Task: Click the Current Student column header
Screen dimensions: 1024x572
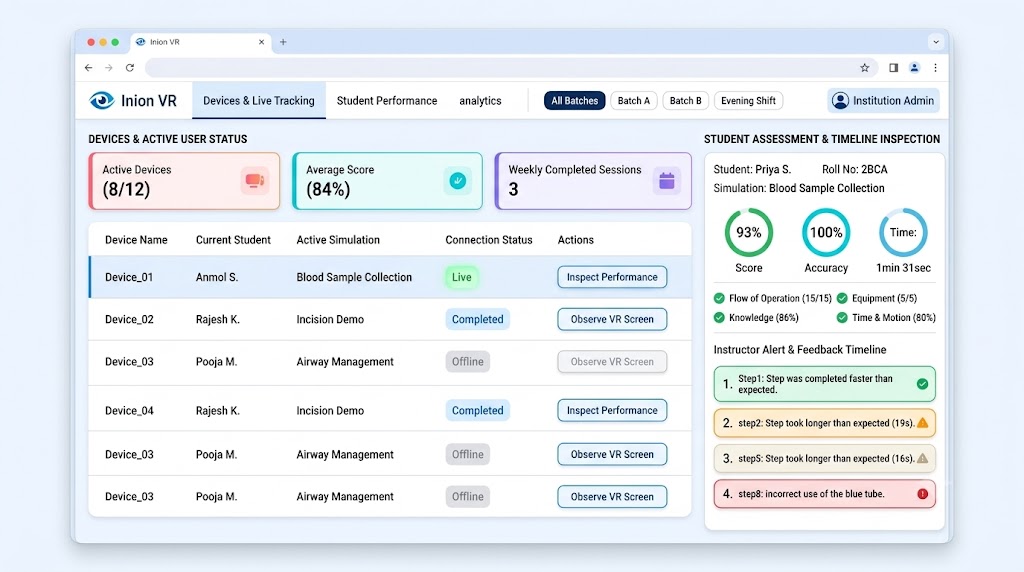Action: point(233,240)
